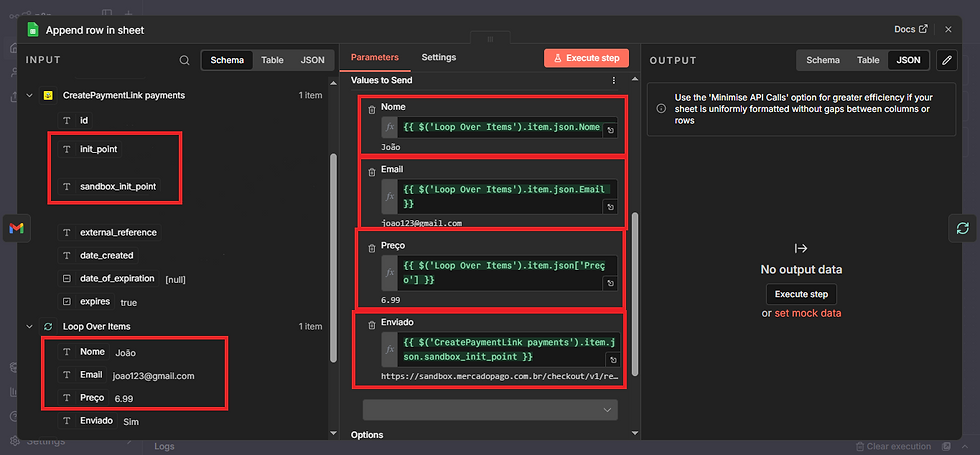The image size is (980, 455).
Task: Click Logs in the background canvas
Action: [x=164, y=446]
